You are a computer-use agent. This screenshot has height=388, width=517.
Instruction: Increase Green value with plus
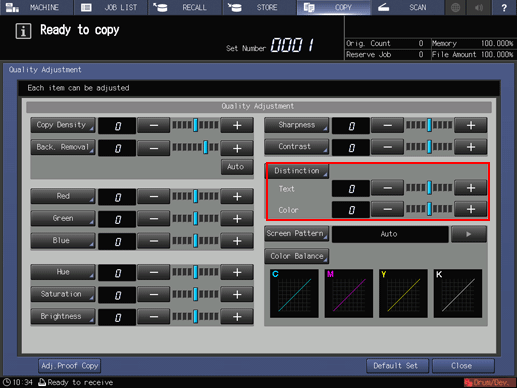(x=237, y=219)
